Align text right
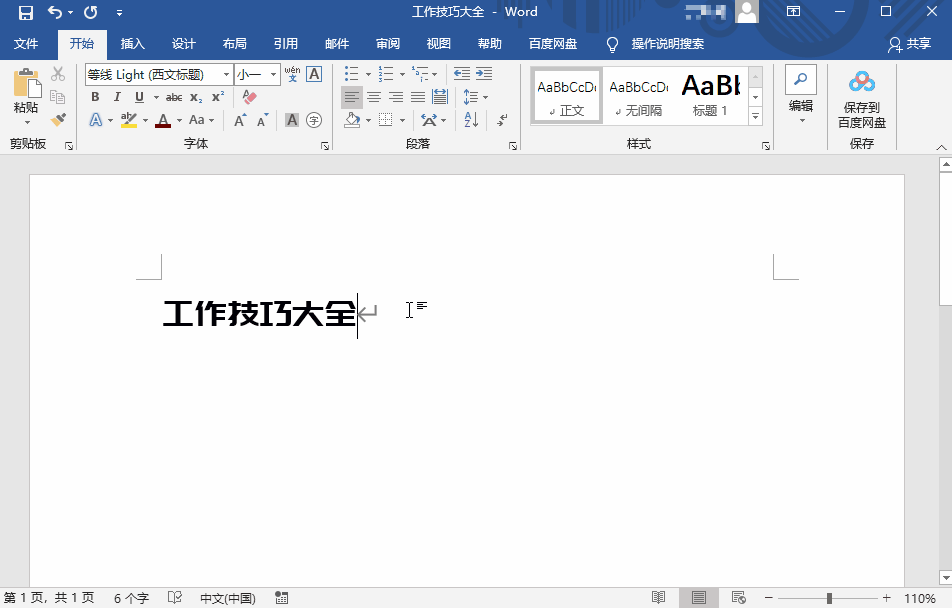The image size is (952, 608). 396,97
